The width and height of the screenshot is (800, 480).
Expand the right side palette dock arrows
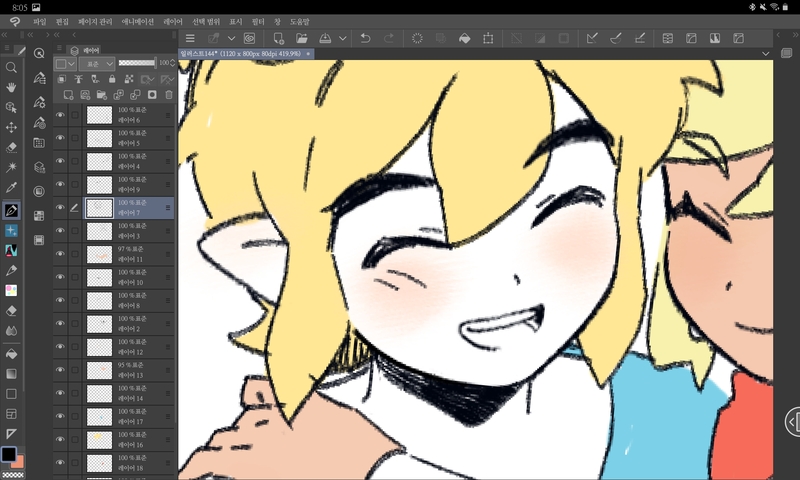796,35
